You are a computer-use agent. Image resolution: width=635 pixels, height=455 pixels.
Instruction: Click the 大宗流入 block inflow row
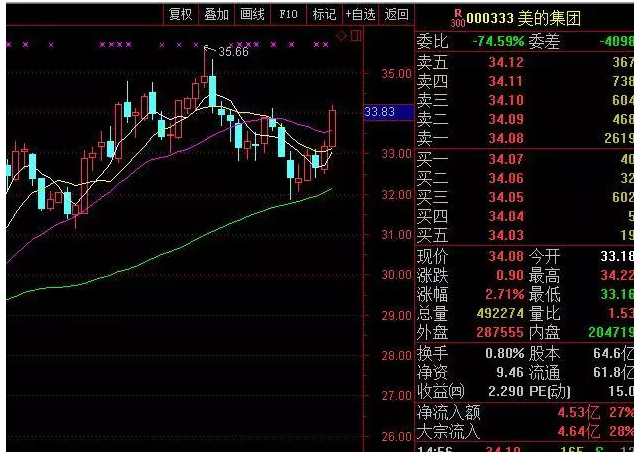[x=524, y=432]
